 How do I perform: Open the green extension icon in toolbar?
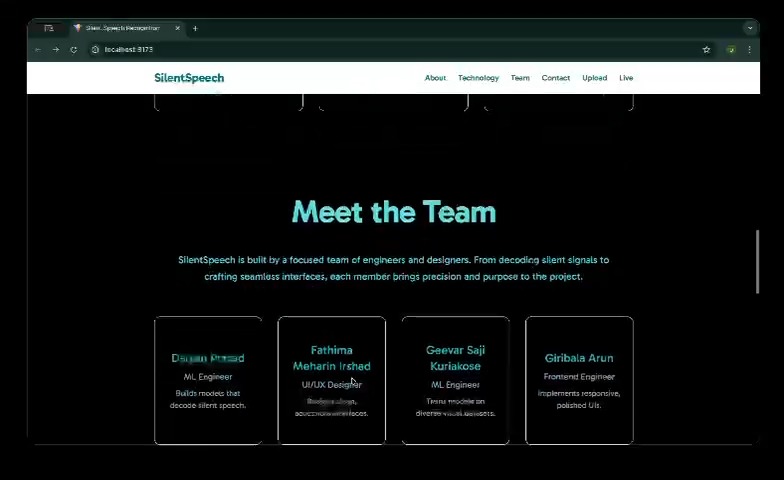tap(731, 50)
